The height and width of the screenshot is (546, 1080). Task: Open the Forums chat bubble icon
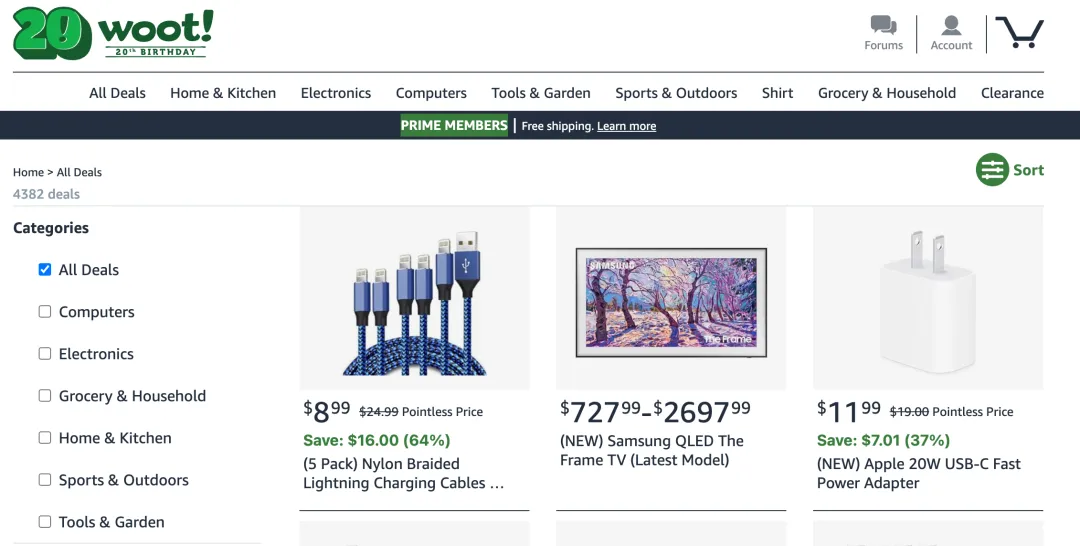pyautogui.click(x=883, y=25)
